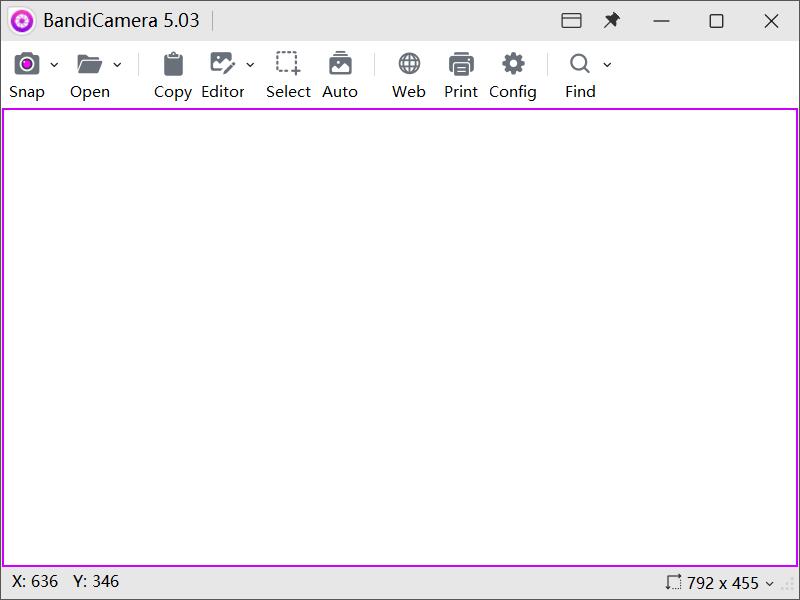The width and height of the screenshot is (800, 600).
Task: Toggle the compact layout icon in the title bar
Action: click(571, 20)
